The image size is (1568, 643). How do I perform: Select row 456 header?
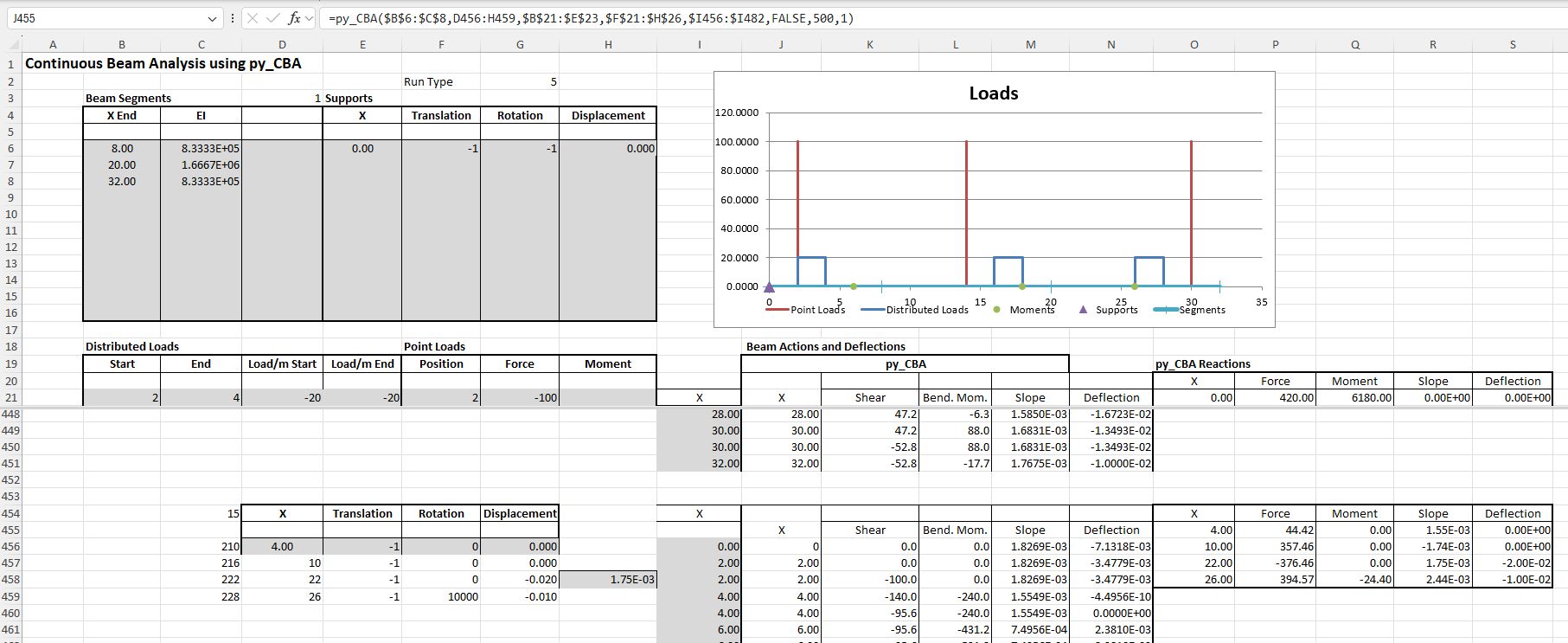[x=11, y=546]
